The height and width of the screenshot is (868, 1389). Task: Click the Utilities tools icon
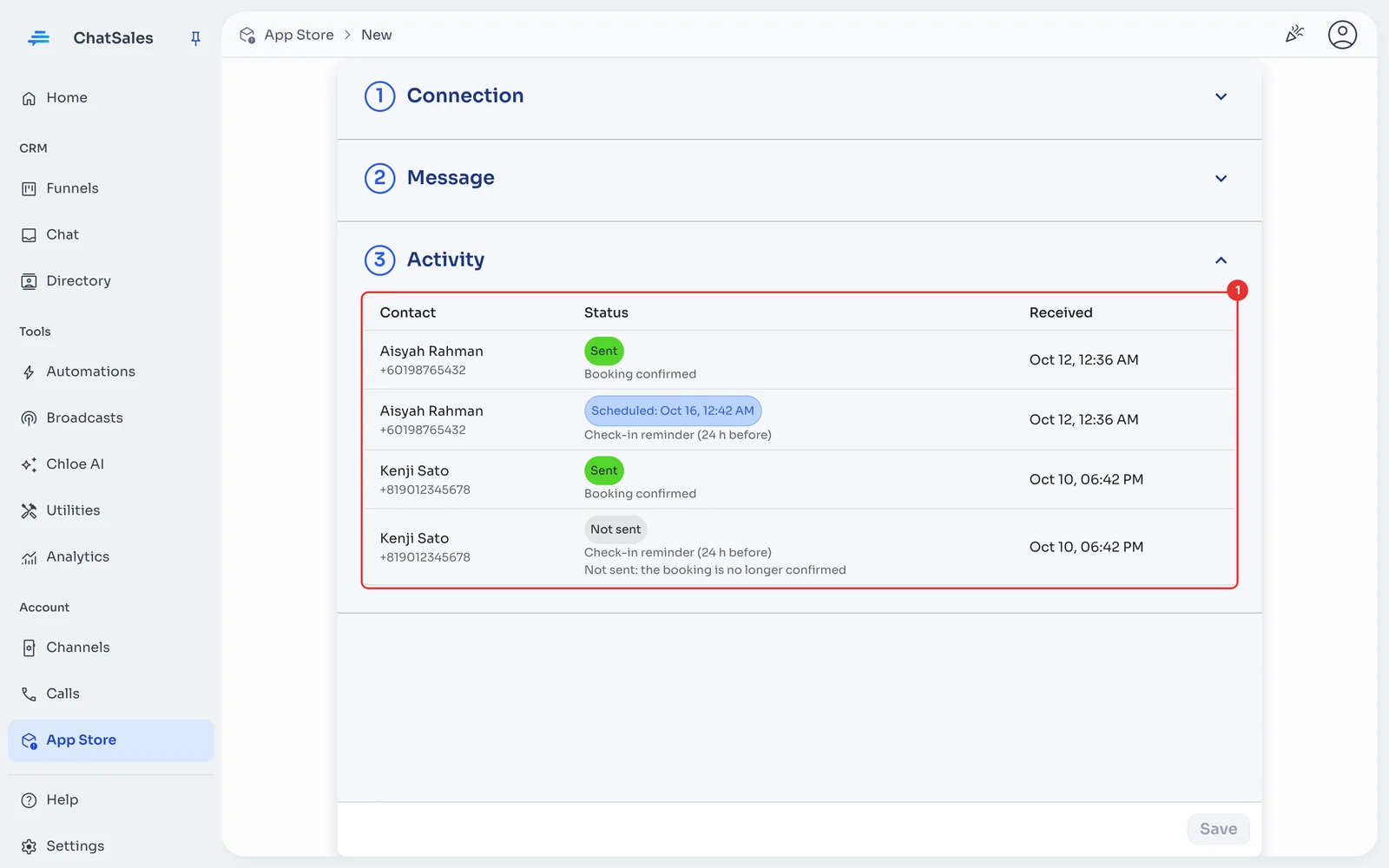(x=29, y=511)
